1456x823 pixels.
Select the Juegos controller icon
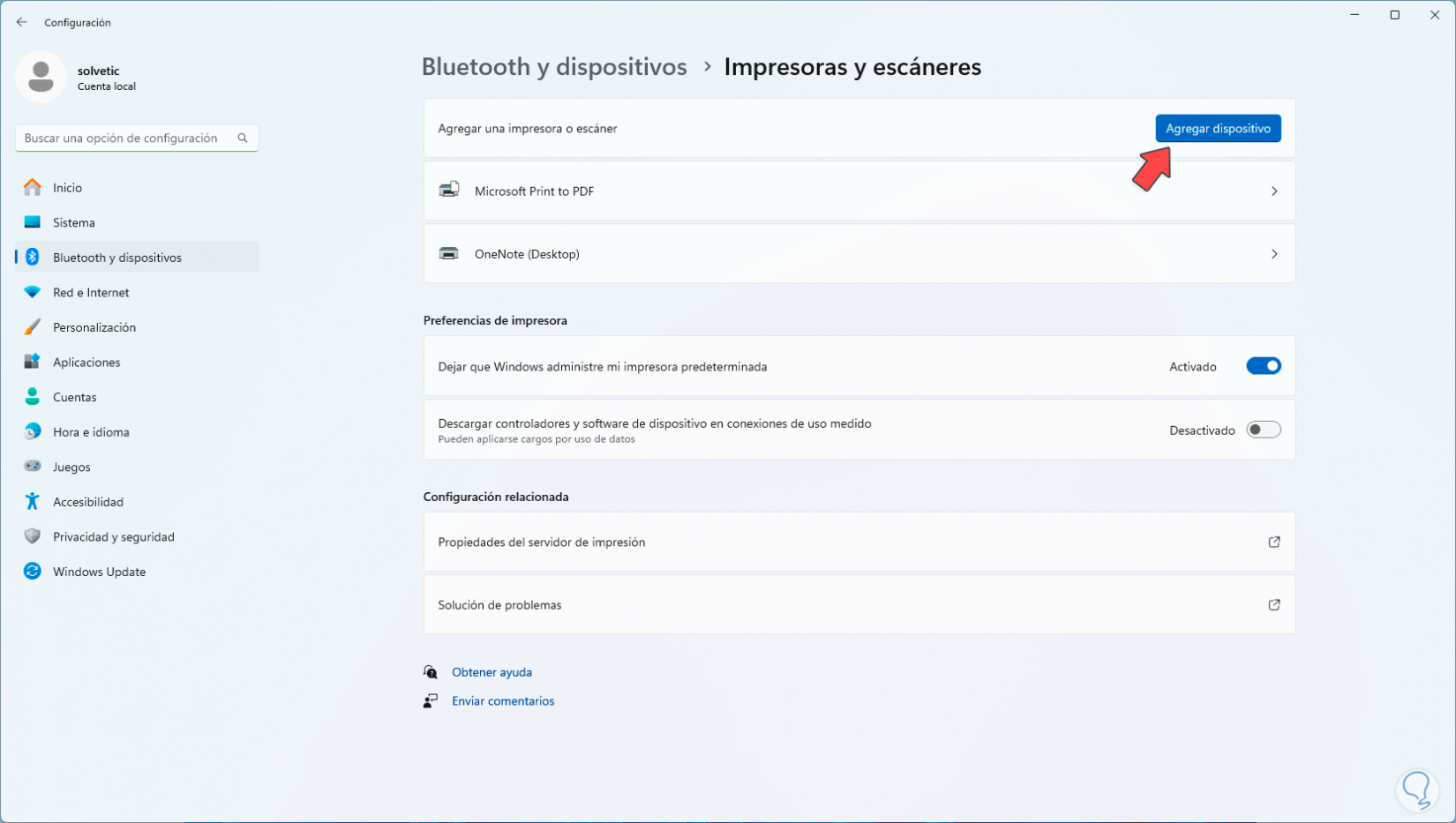click(33, 467)
